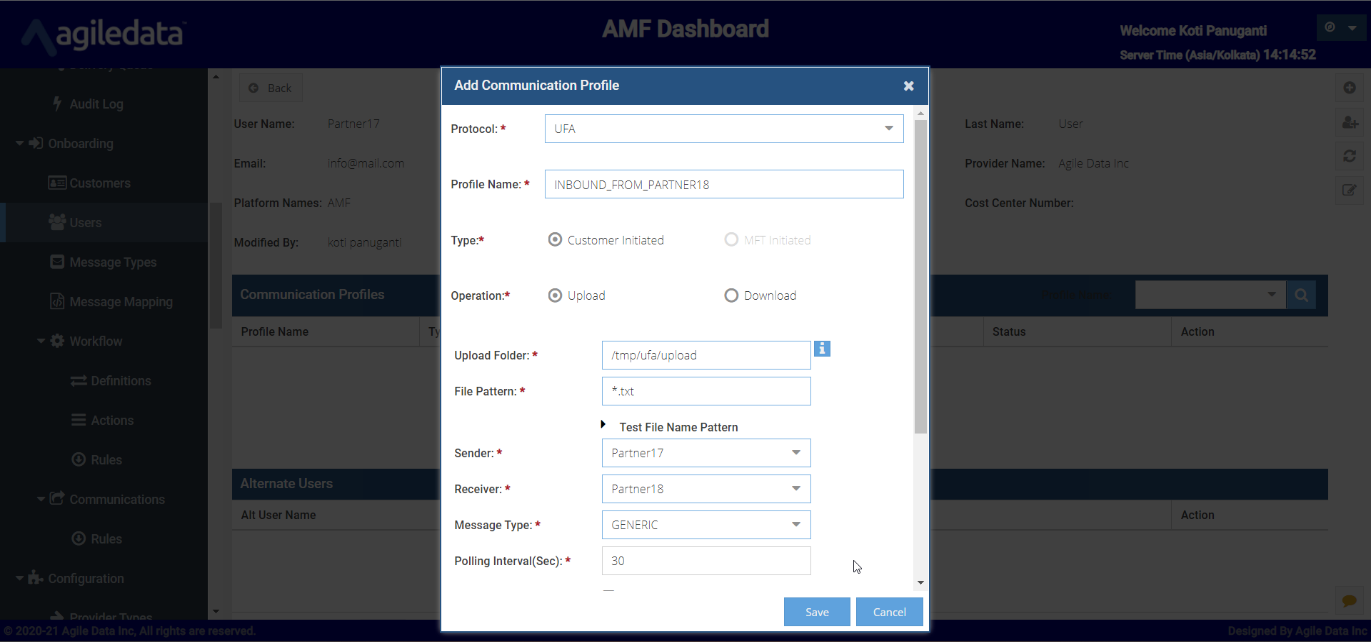The height and width of the screenshot is (642, 1371).
Task: Open the Message Type dropdown showing GENERIC
Action: pos(706,525)
